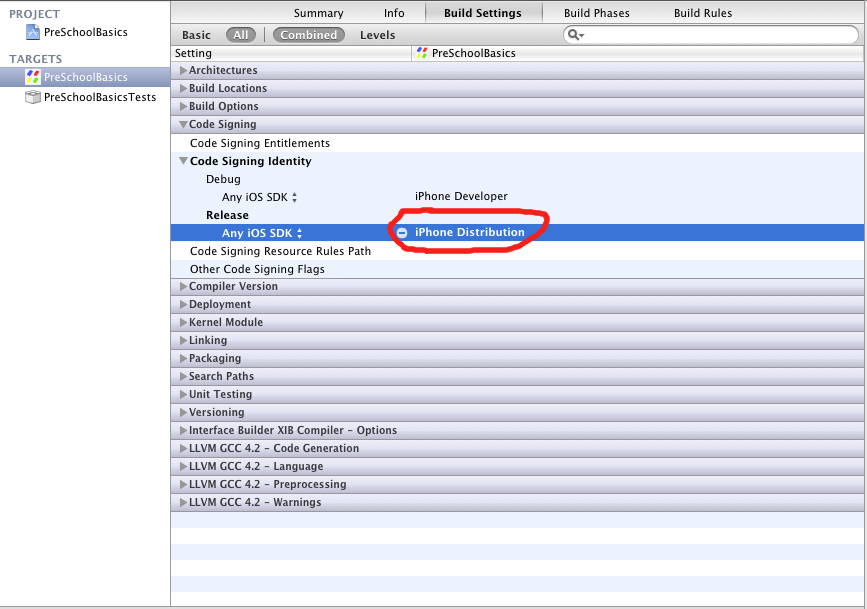Click the PreSchoolBasics target app icon
This screenshot has width=867, height=609.
tap(33, 77)
